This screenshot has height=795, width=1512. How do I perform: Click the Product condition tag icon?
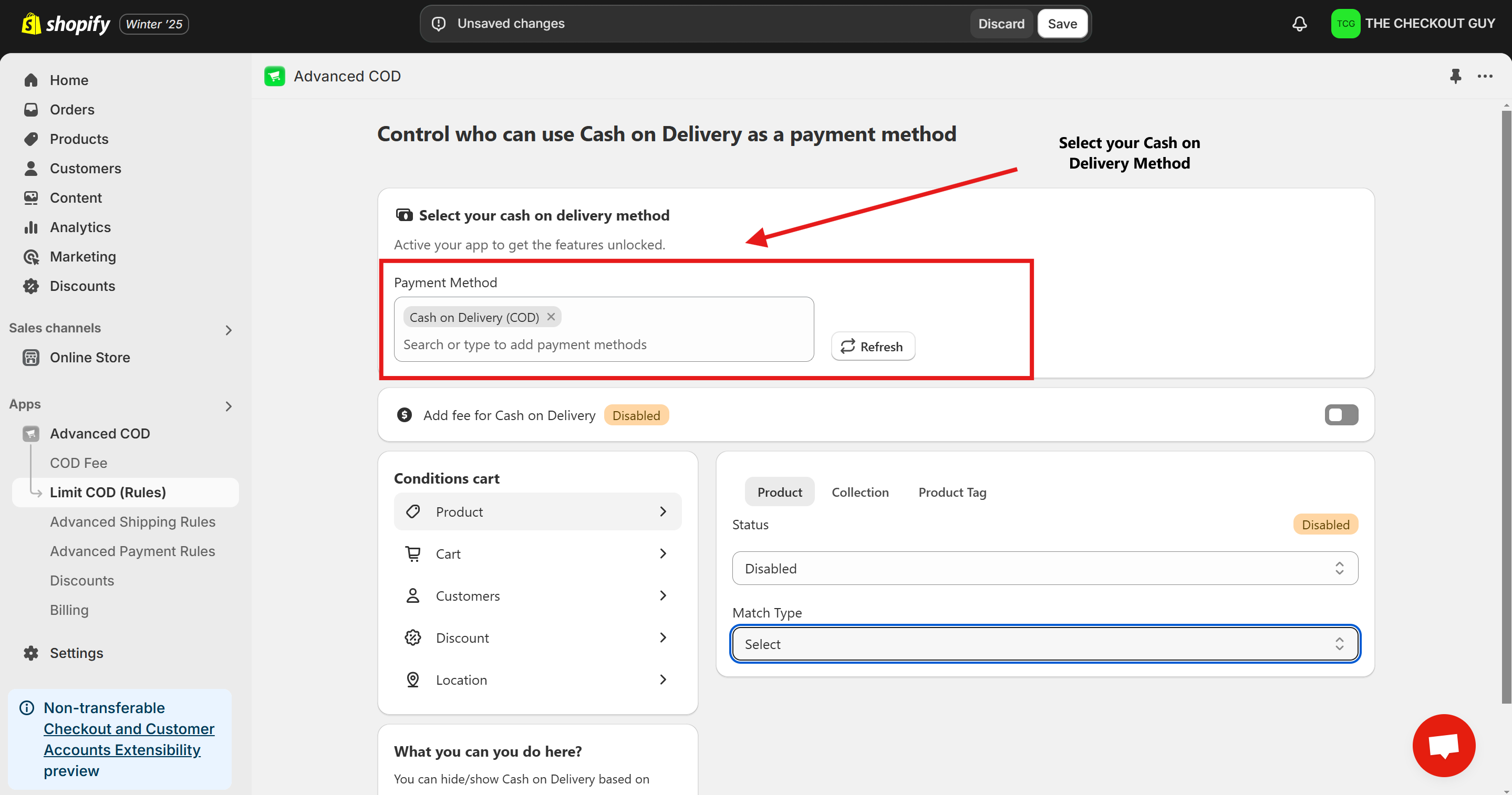coord(413,511)
